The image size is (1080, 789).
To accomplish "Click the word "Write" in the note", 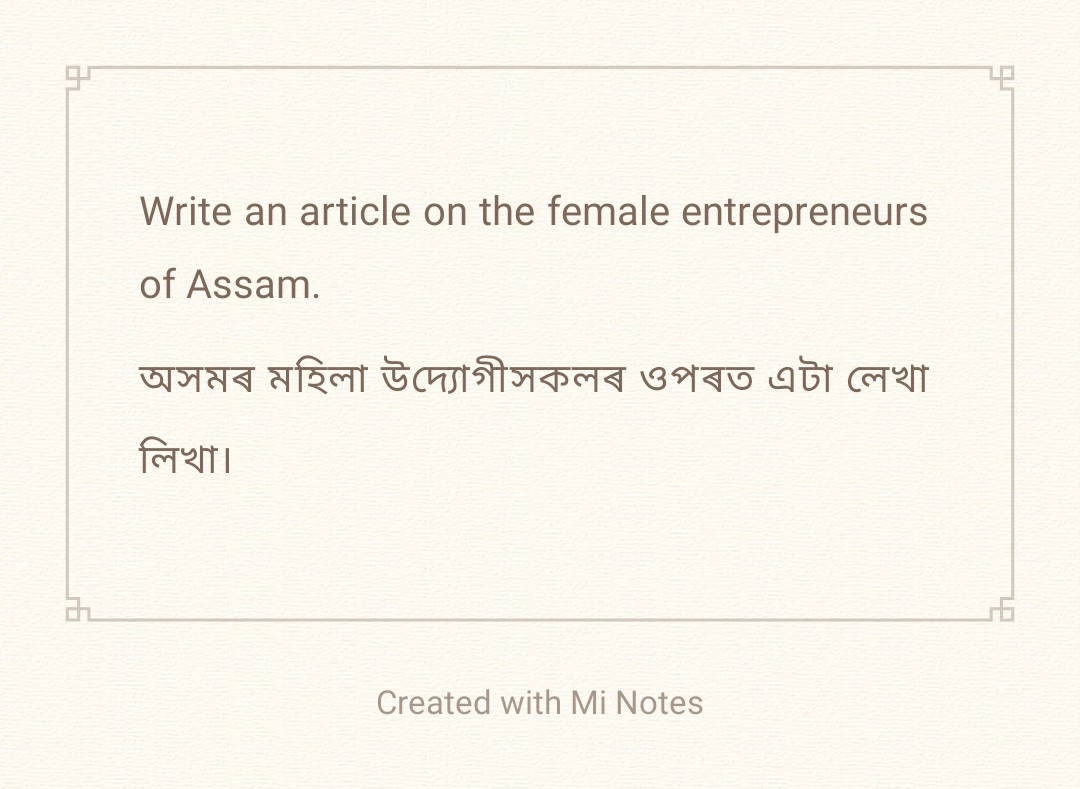I will 186,212.
